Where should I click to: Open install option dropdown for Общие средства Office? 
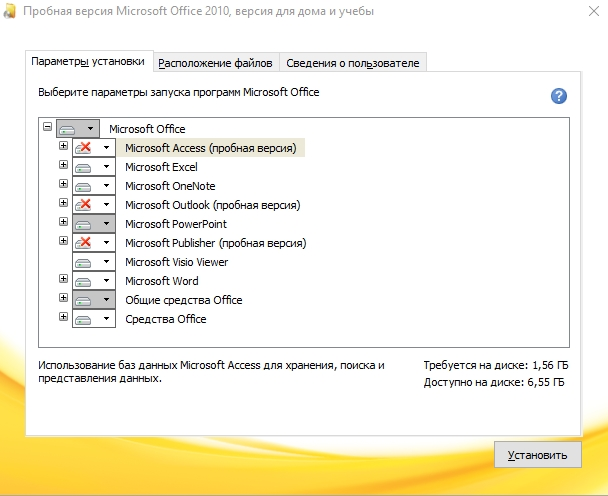pos(94,299)
